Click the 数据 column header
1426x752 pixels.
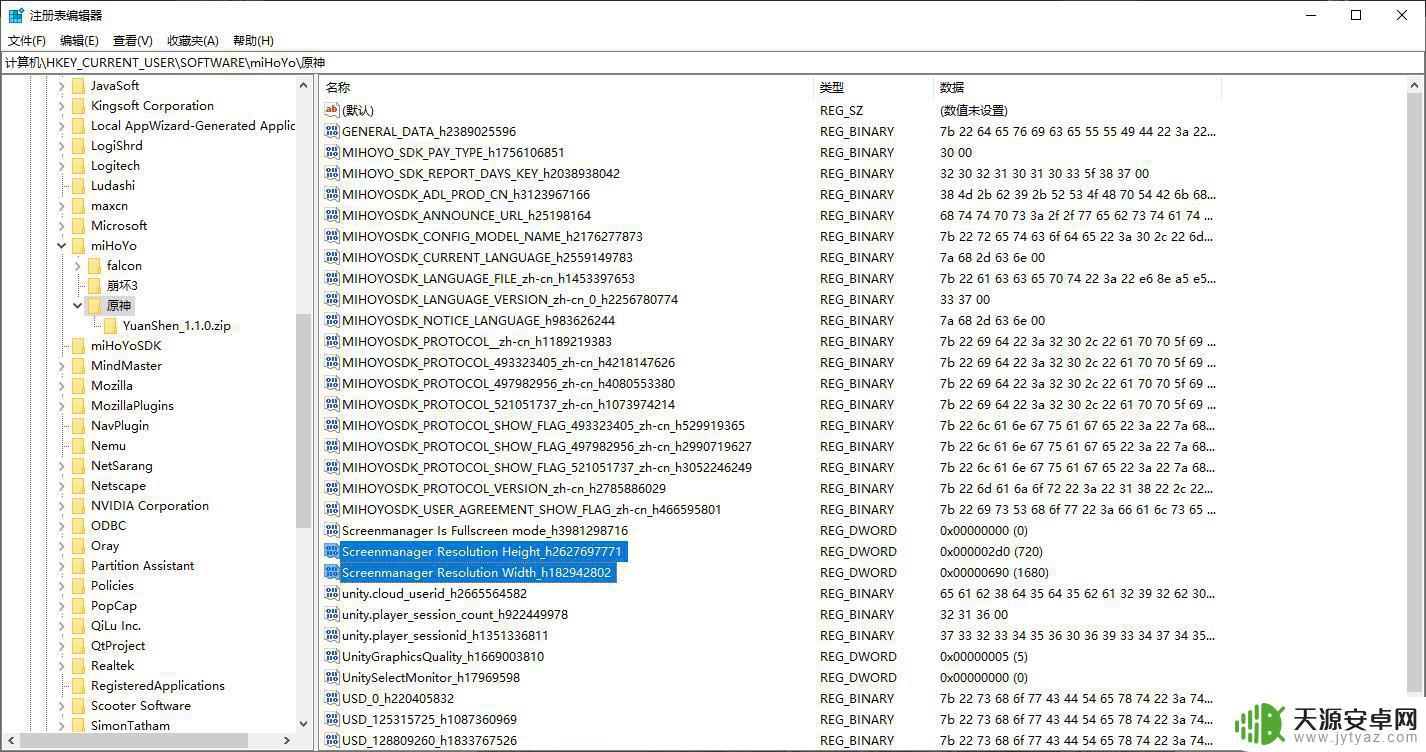[x=1077, y=87]
